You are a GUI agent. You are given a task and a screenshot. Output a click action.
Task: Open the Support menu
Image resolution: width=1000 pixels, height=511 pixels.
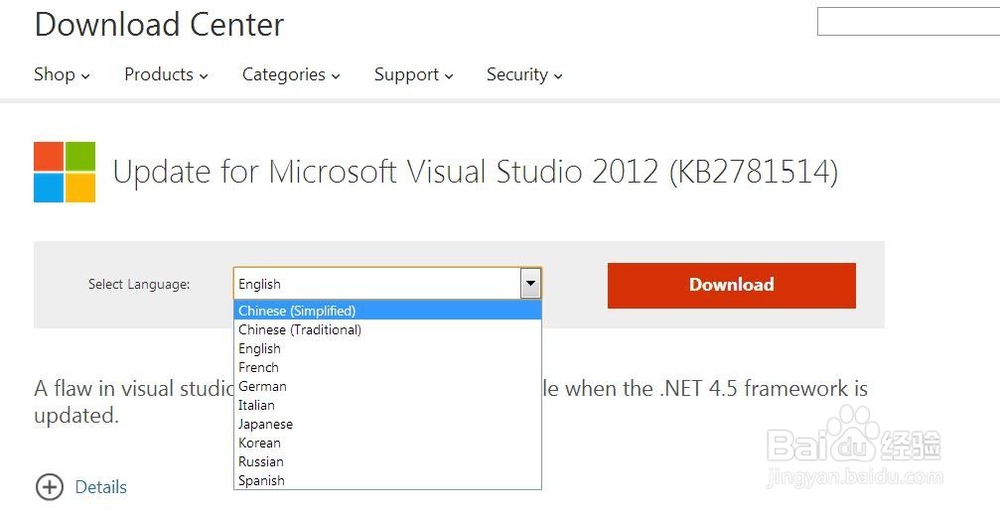(x=414, y=75)
